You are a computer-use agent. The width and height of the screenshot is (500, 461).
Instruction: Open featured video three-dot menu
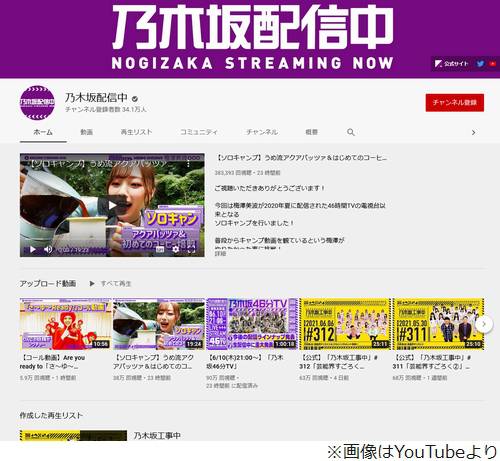click(x=188, y=164)
